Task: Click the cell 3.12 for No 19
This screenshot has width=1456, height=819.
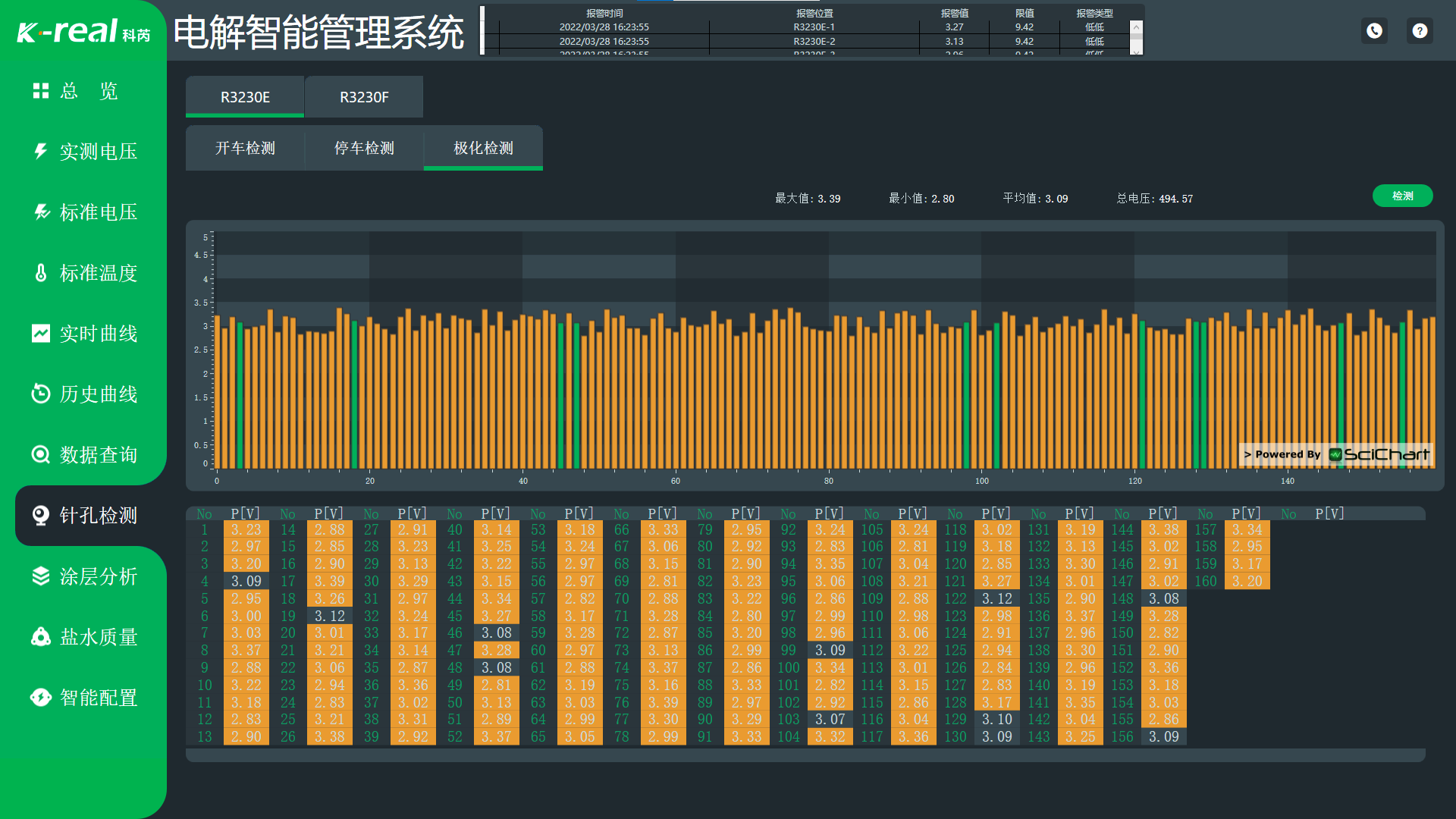Action: coord(330,616)
